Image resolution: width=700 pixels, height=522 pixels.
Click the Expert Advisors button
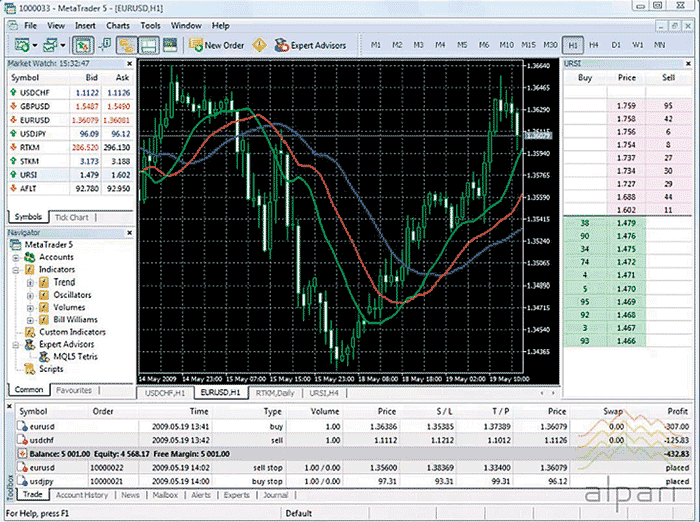coord(310,45)
